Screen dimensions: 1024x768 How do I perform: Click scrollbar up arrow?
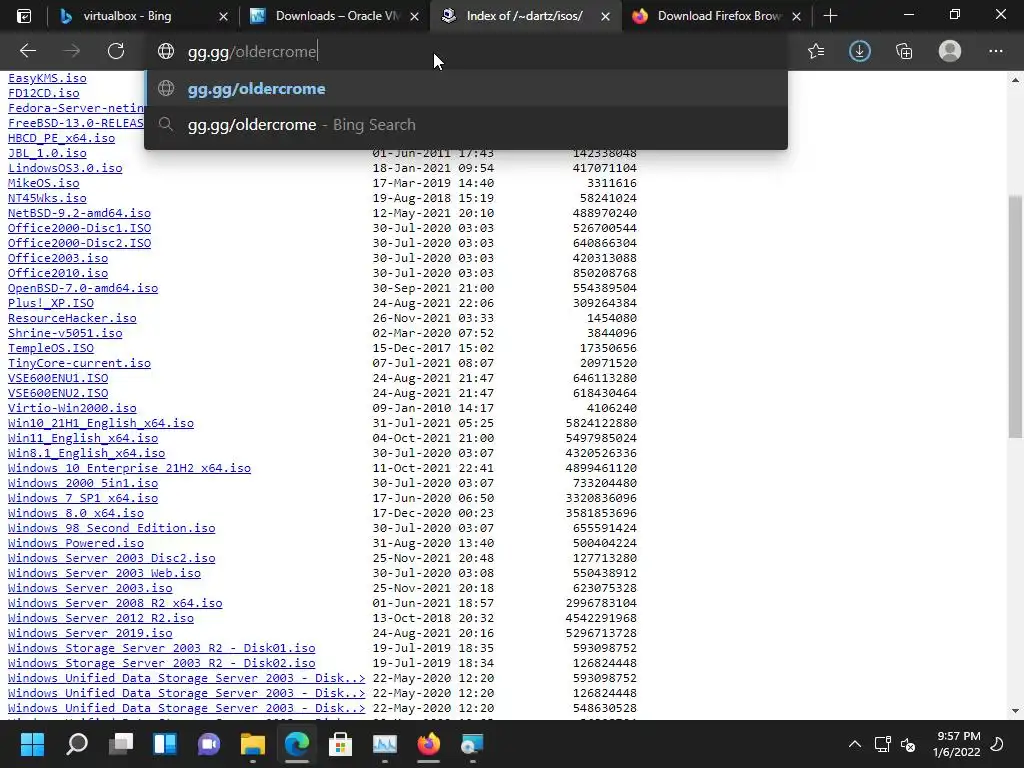pos(1015,80)
